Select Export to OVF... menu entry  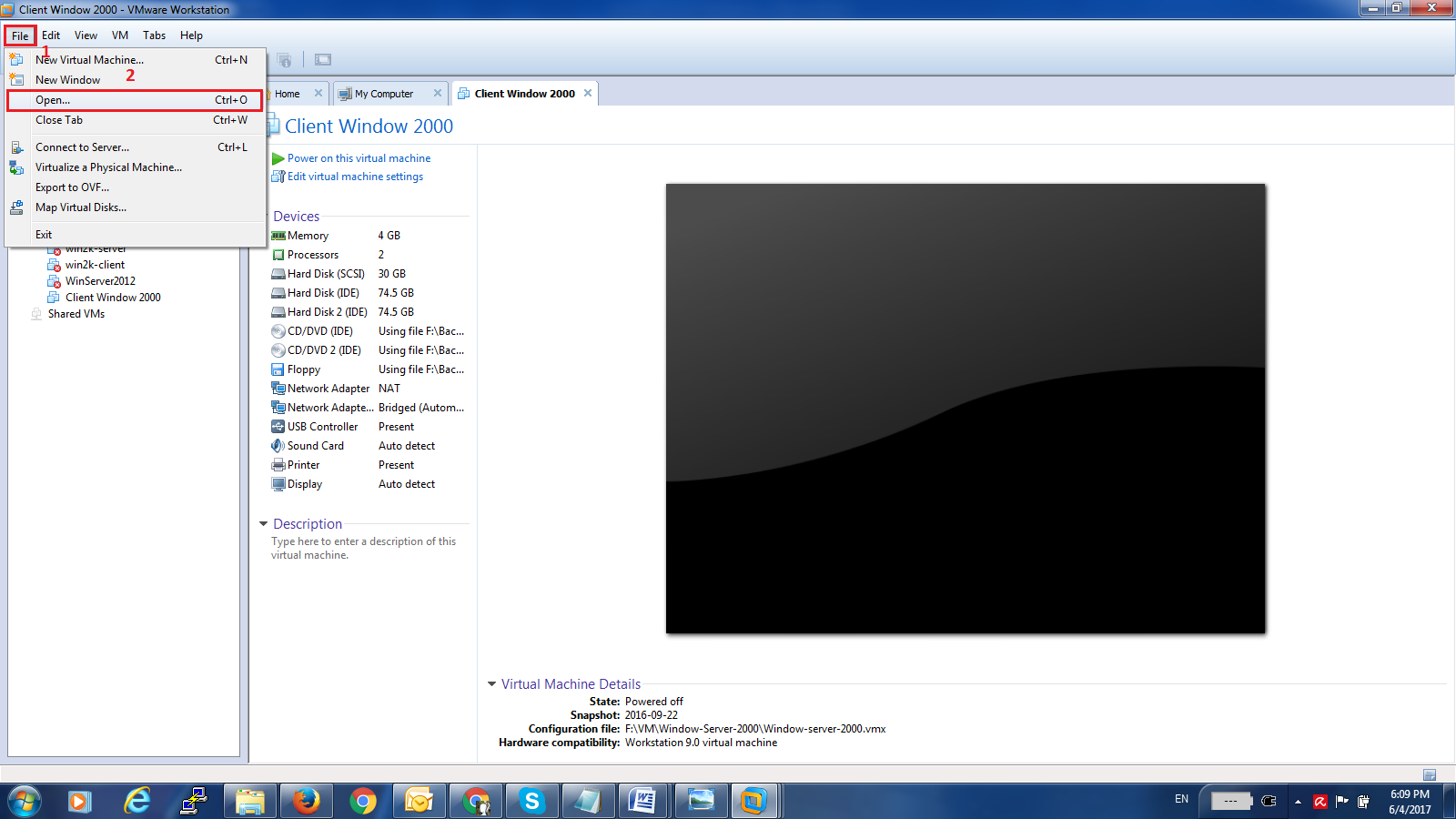(x=72, y=187)
